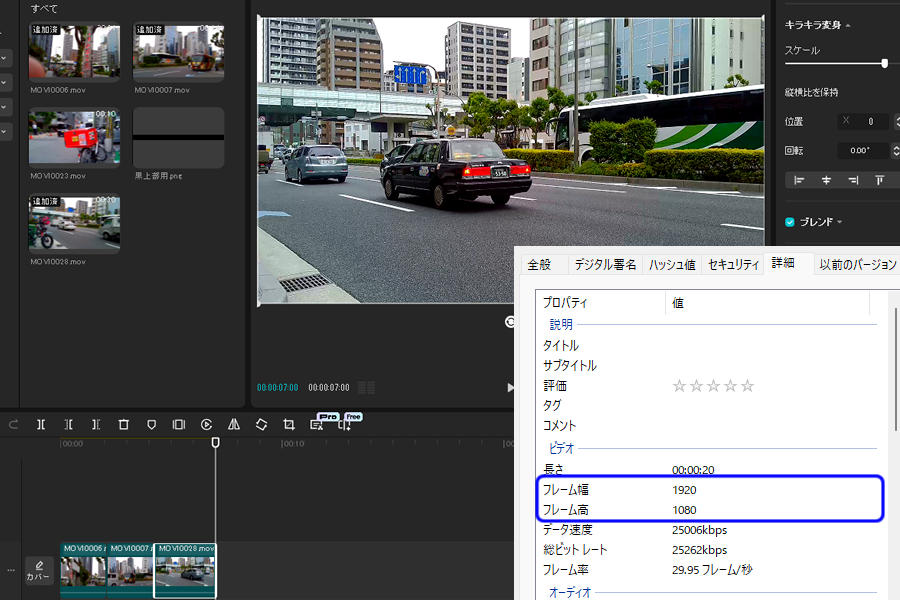Click the mirror flip icon in timeline toolbar
900x600 pixels.
pos(233,424)
